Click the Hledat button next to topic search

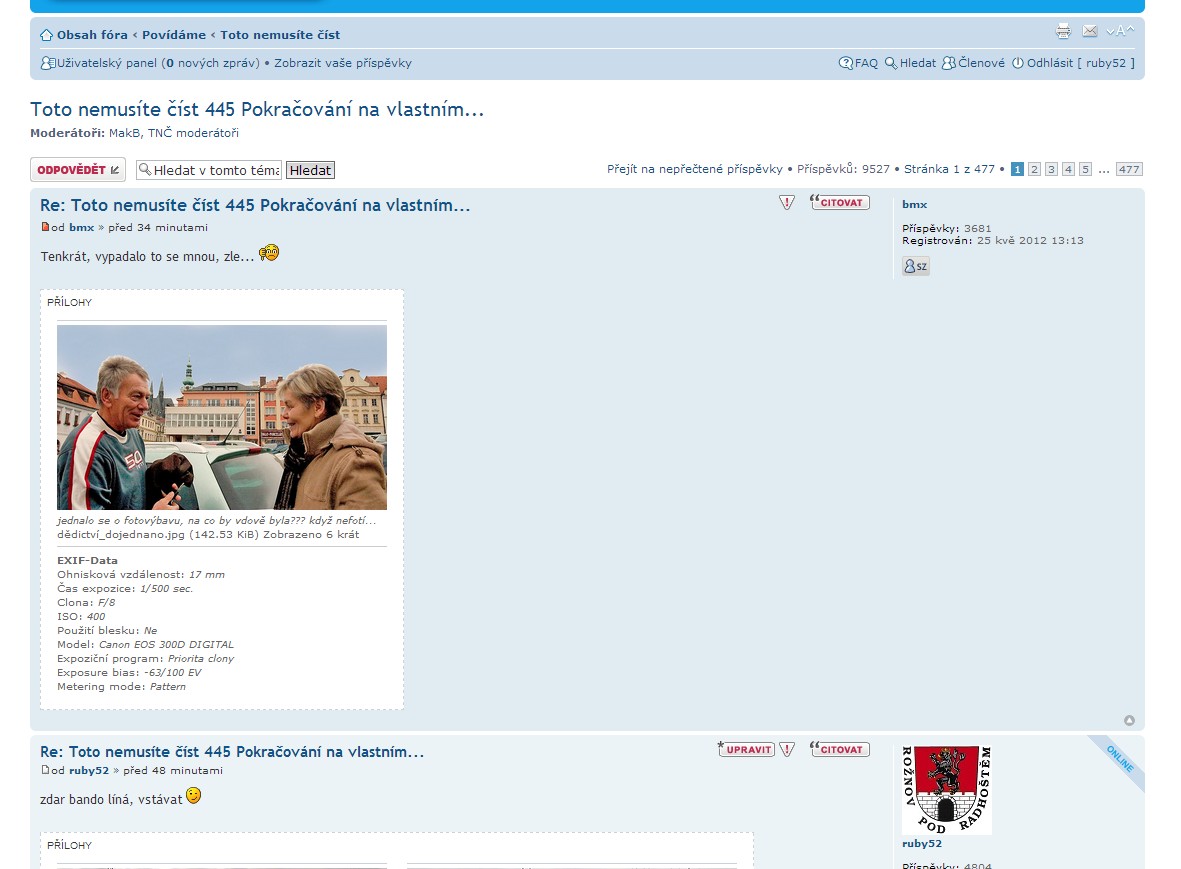[x=310, y=170]
